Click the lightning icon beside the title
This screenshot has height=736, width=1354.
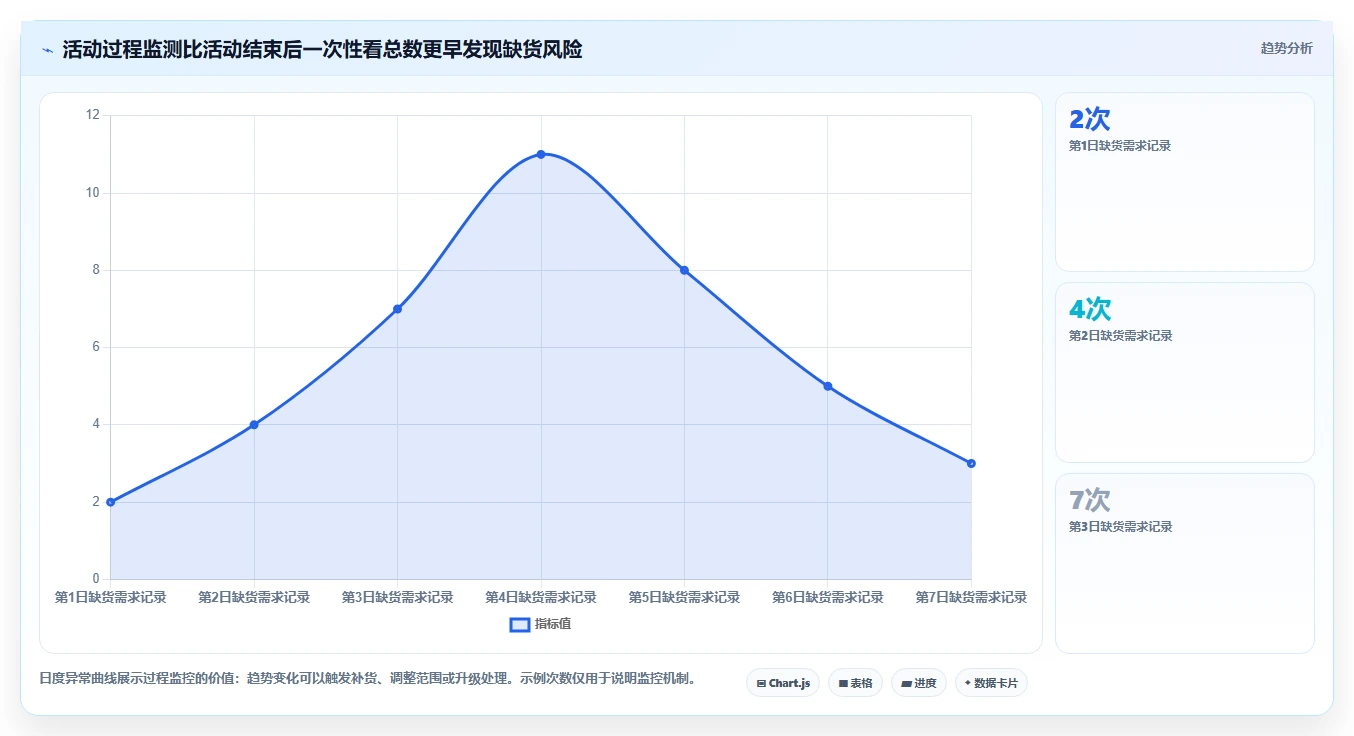[47, 49]
